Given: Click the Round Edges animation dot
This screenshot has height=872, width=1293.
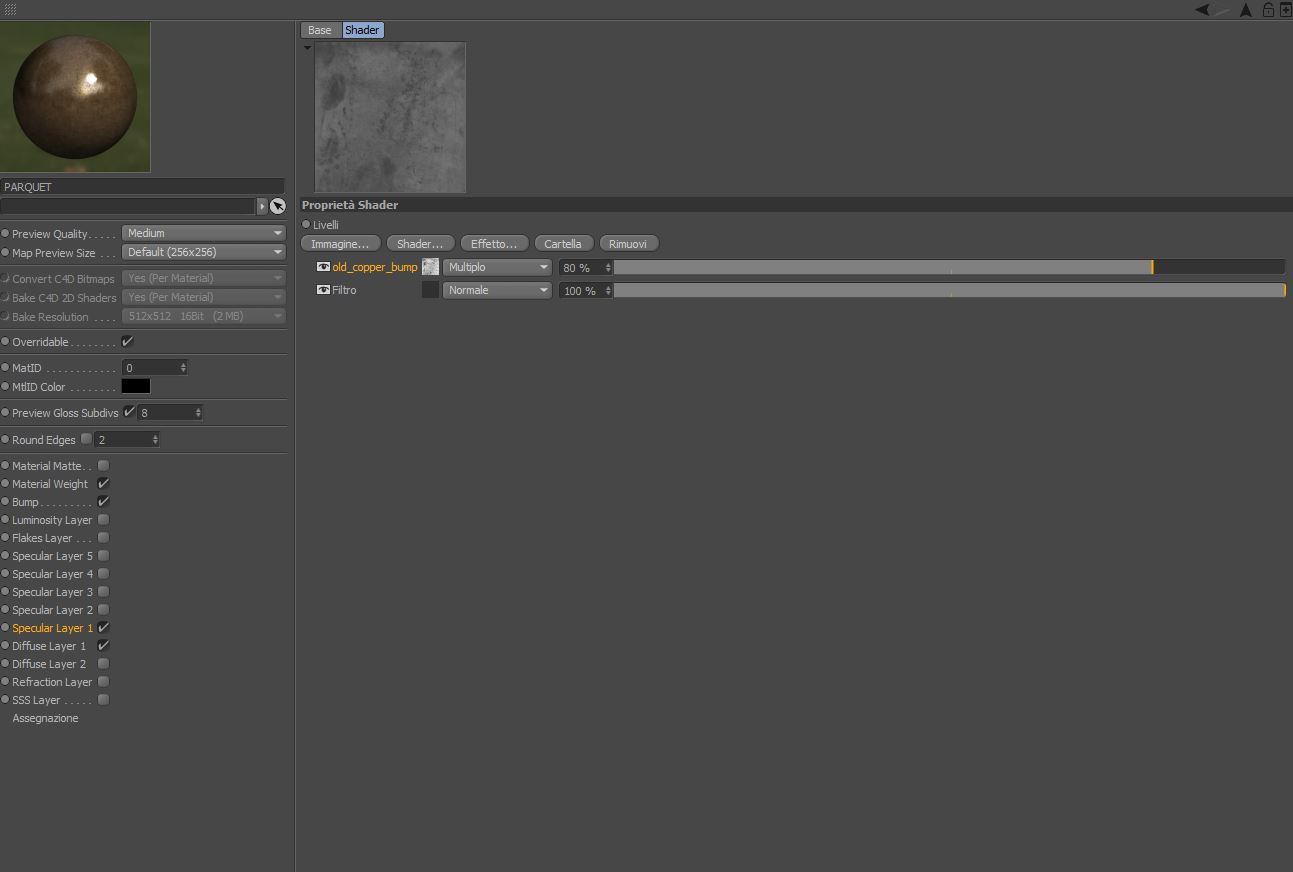Looking at the screenshot, I should click(x=5, y=439).
